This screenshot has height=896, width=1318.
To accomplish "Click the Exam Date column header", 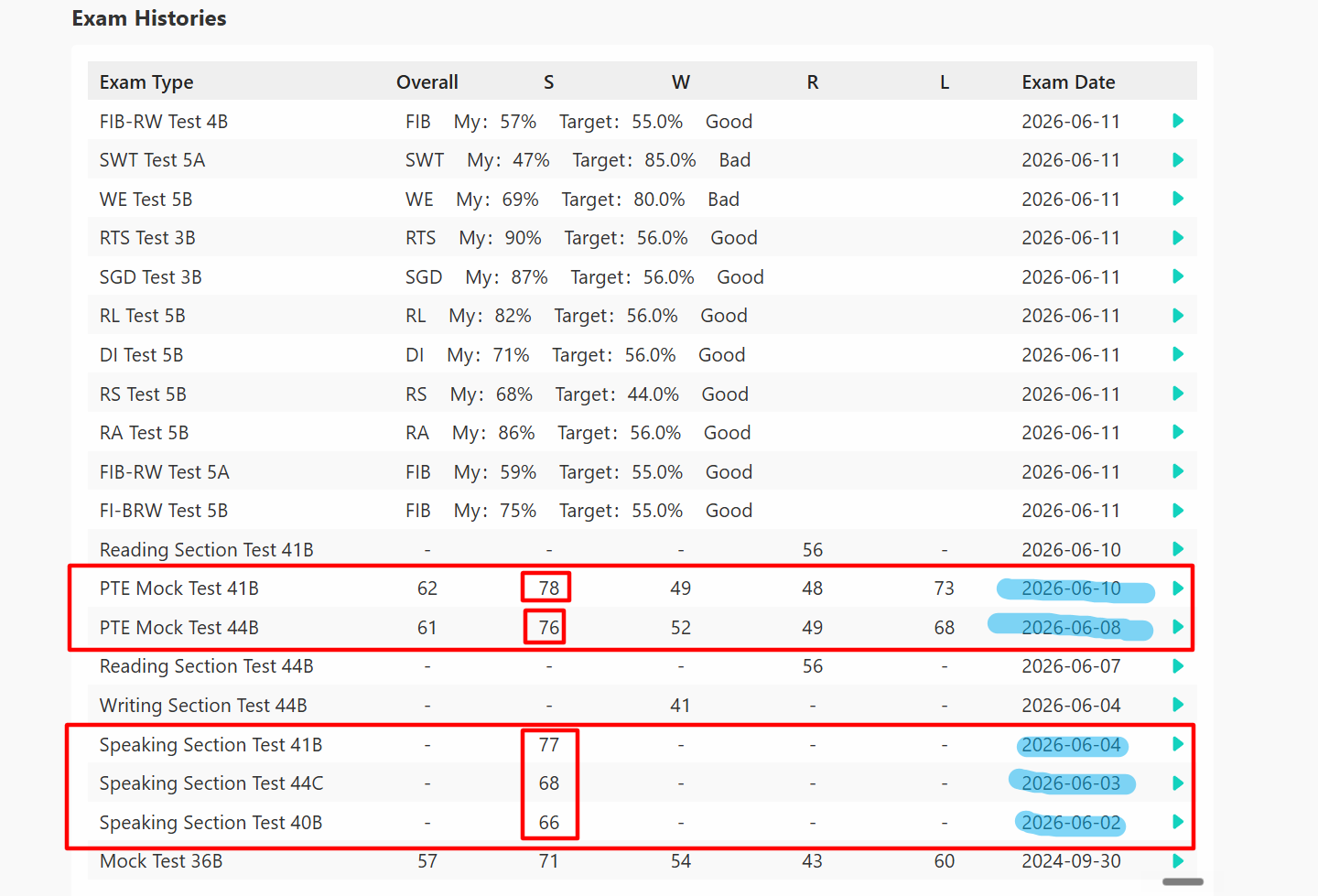I will click(x=1068, y=82).
